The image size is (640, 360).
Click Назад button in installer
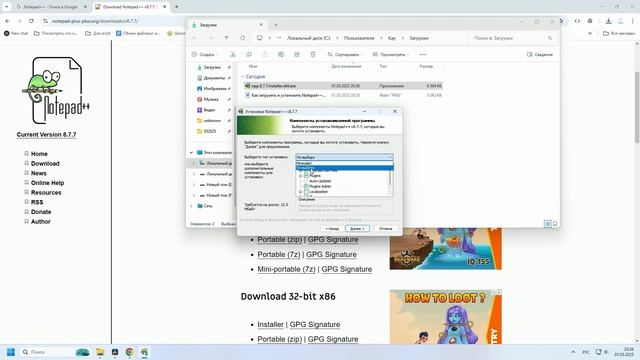coord(332,229)
